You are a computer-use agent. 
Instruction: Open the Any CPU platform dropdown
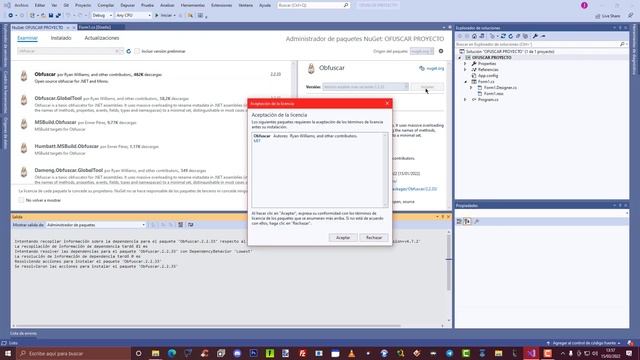click(133, 16)
